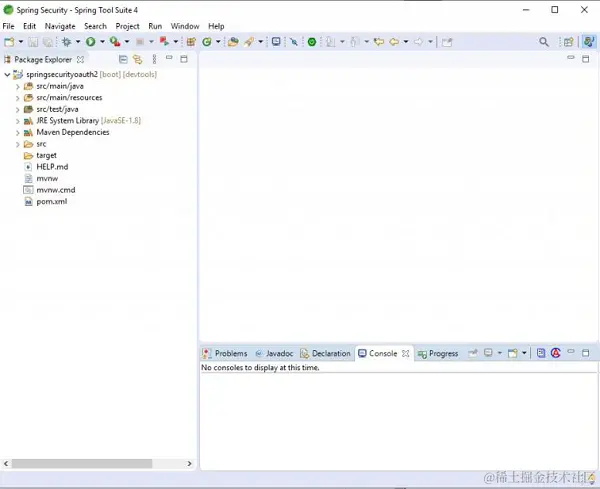Open the Relaunch dropdown arrow
Image resolution: width=600 pixels, height=489 pixels.
coord(176,42)
